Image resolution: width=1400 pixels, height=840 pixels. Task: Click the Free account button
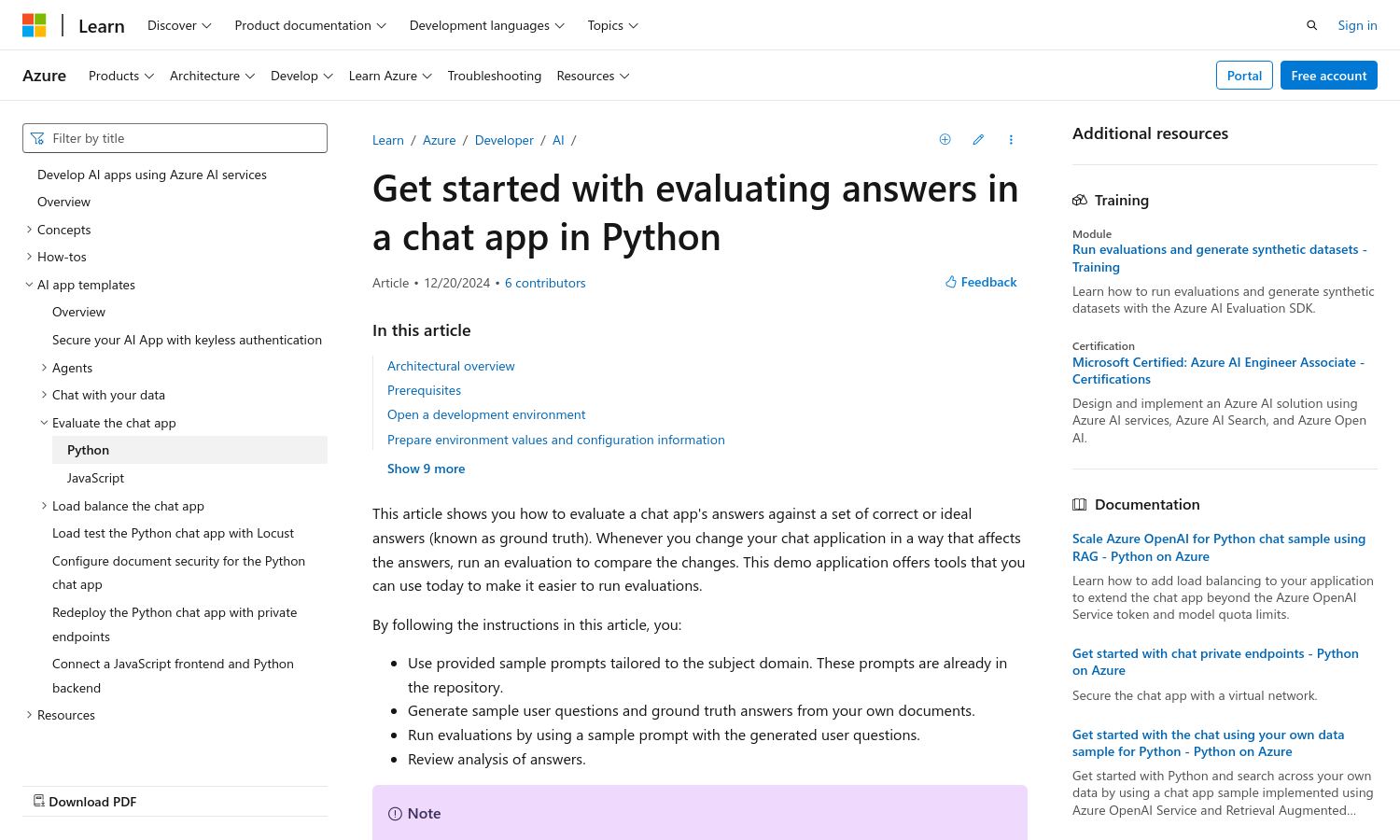tap(1328, 76)
